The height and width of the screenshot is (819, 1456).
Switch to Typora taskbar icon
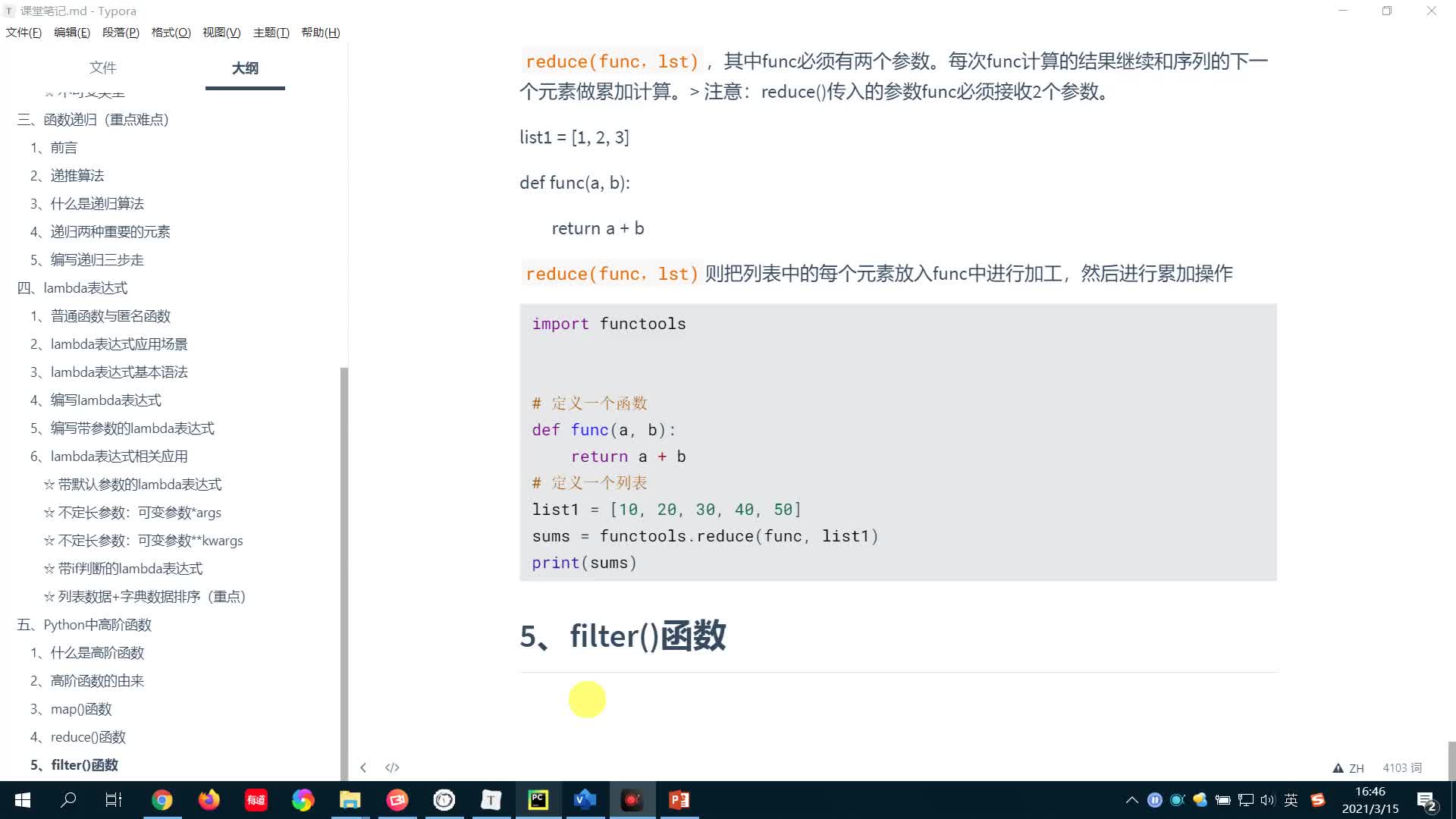click(491, 800)
